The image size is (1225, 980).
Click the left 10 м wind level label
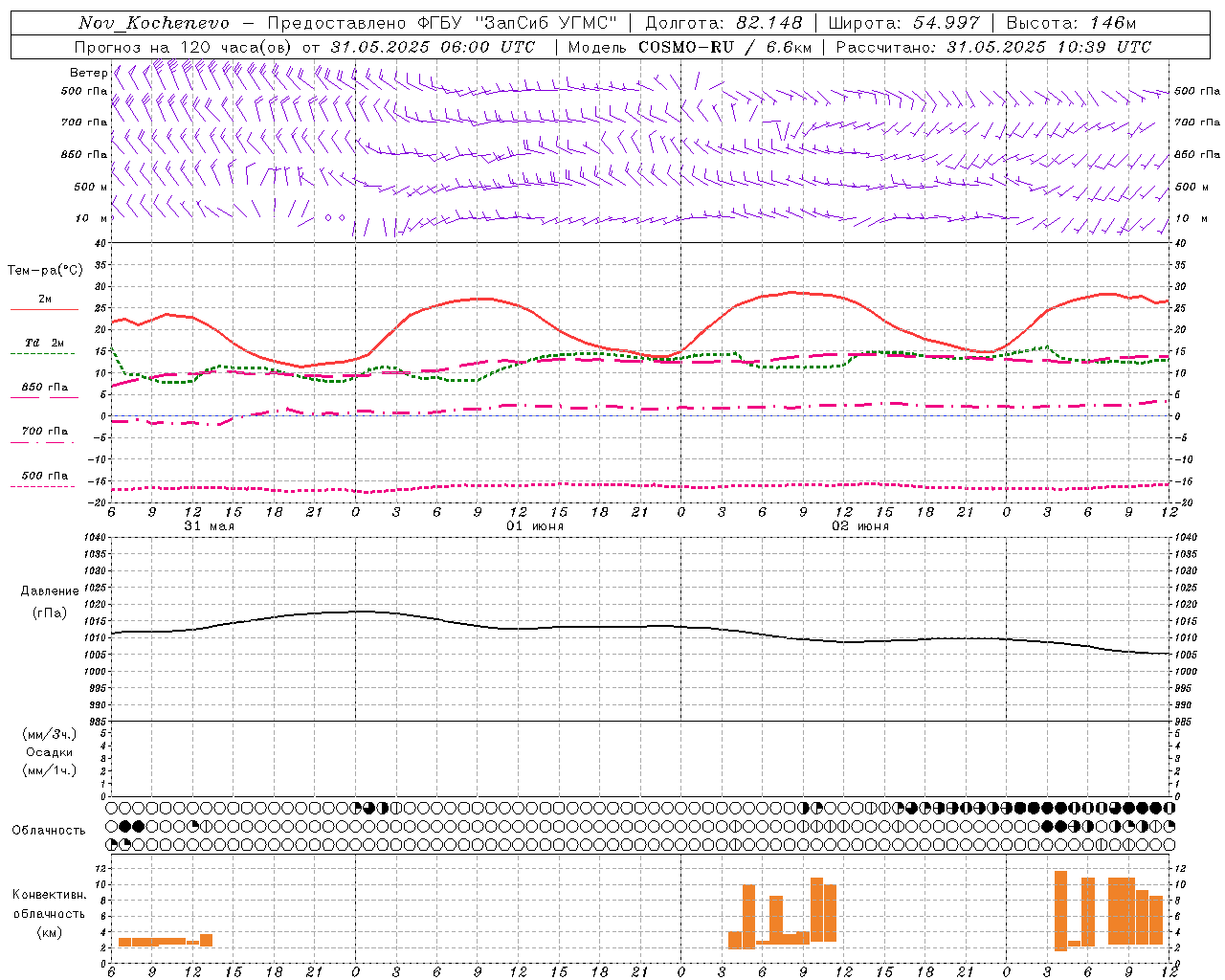(x=91, y=218)
